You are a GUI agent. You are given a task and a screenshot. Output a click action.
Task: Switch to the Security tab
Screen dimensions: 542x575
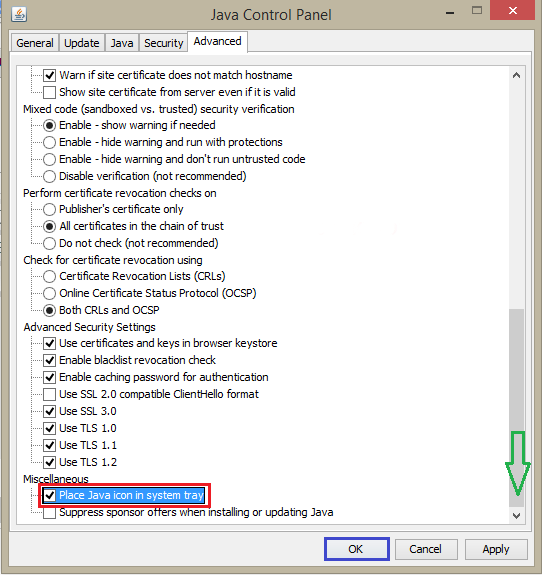coord(164,43)
